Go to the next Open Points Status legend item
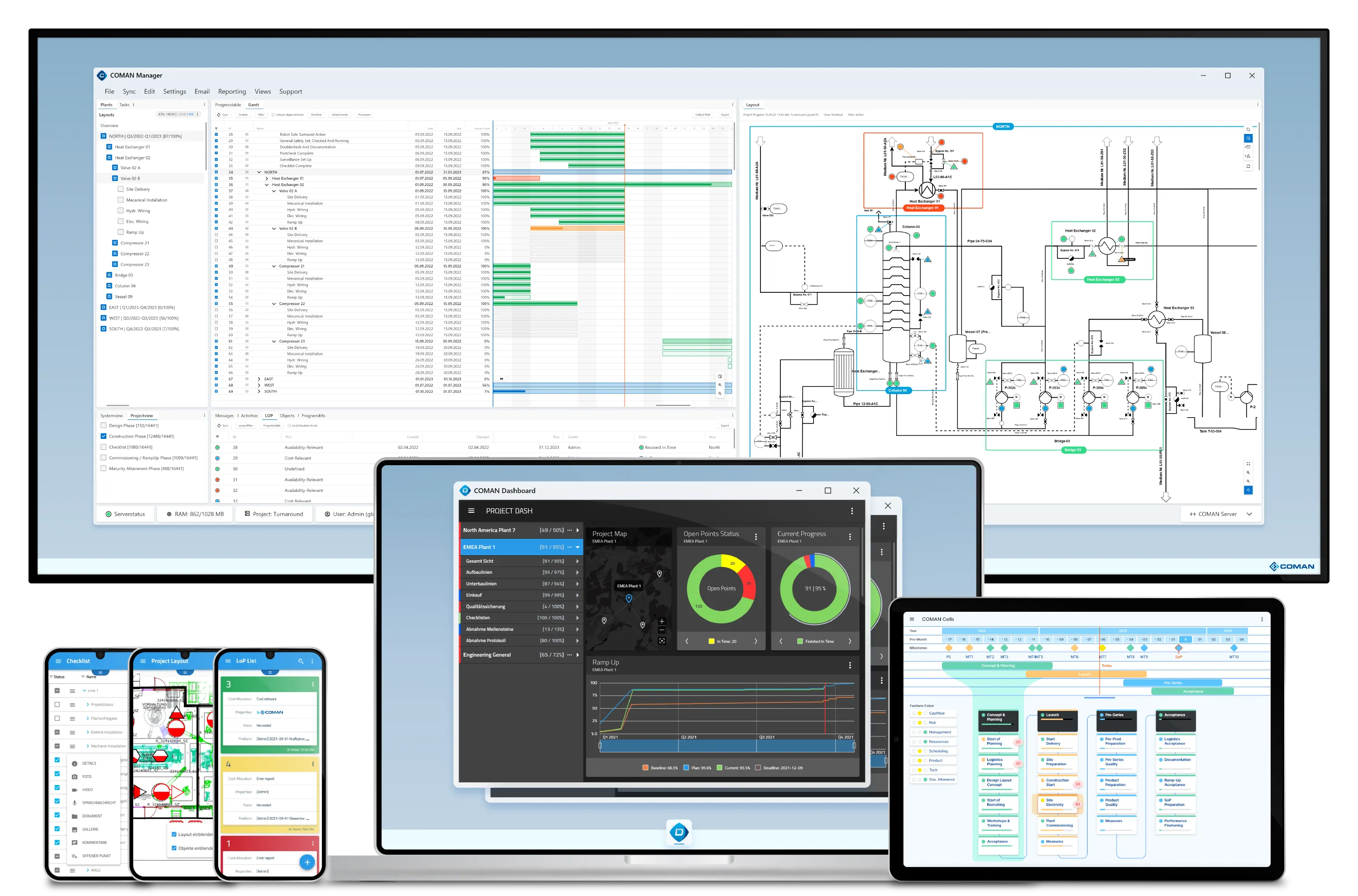This screenshot has height=896, width=1358. click(x=756, y=641)
